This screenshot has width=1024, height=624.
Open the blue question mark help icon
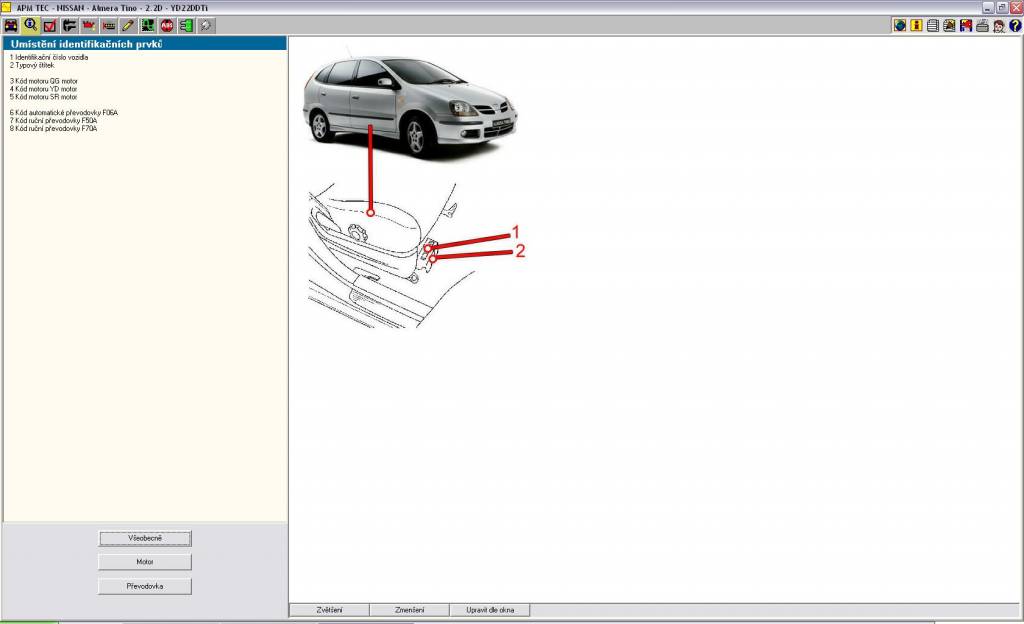coord(1015,26)
